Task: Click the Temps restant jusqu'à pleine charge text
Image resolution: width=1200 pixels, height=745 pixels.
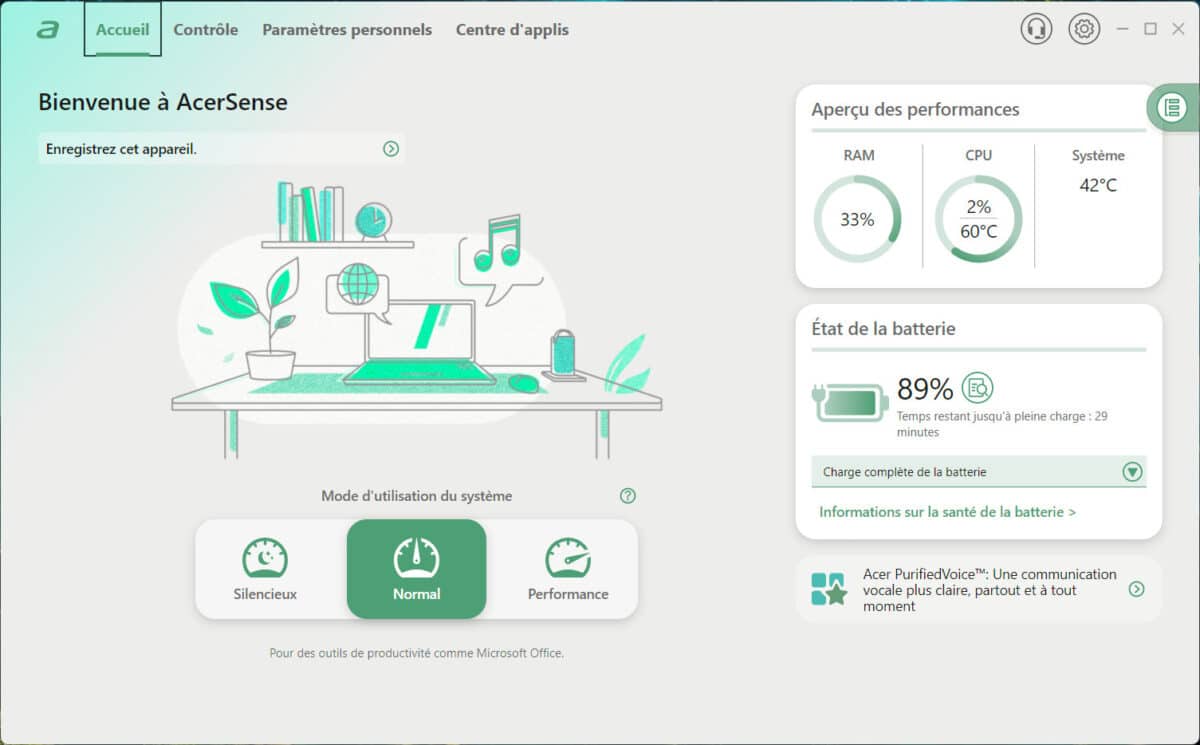Action: [x=1001, y=424]
